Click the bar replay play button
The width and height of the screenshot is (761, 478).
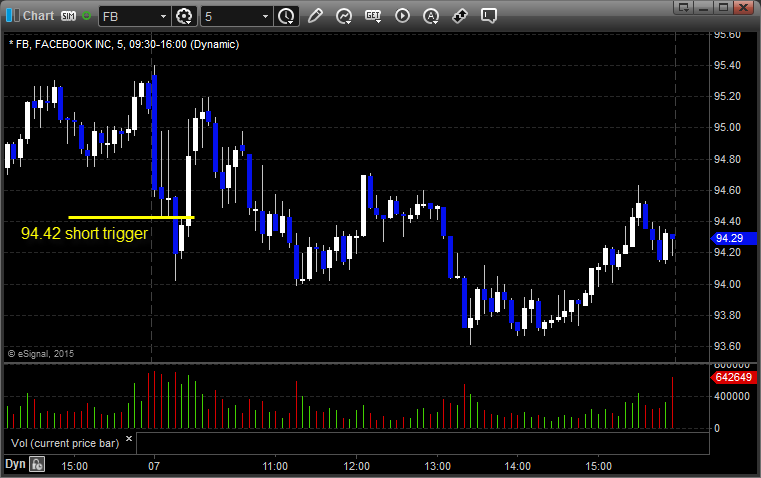pos(402,16)
